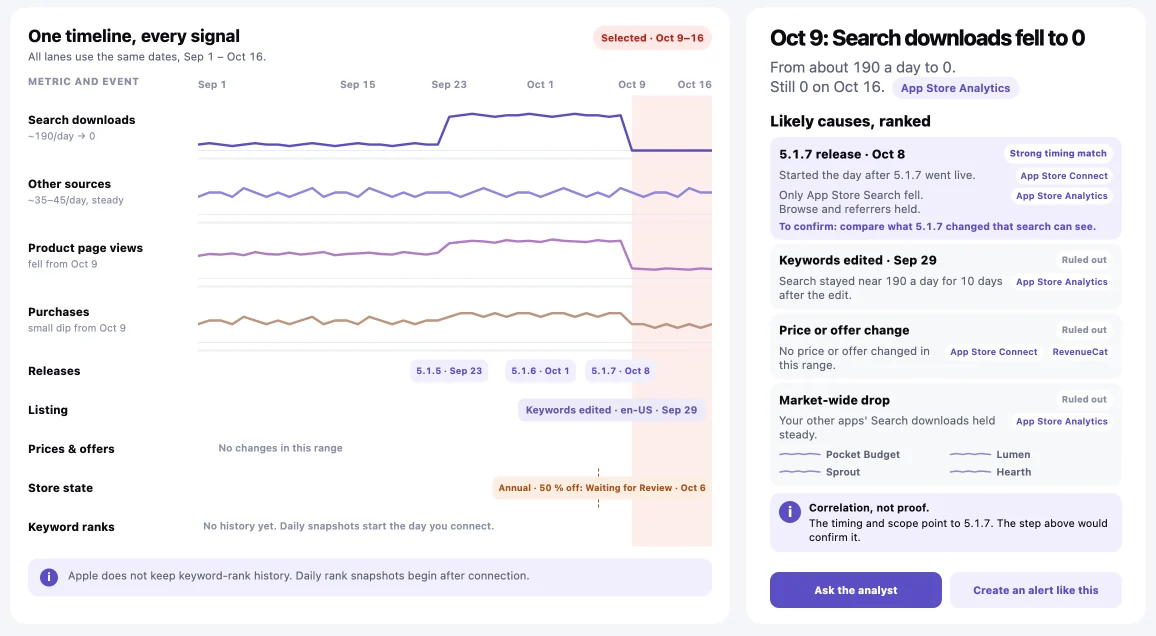Screen dimensions: 1156x636
Task: Select the 5.1.6 · Oct 1 release chip
Action: coord(540,371)
